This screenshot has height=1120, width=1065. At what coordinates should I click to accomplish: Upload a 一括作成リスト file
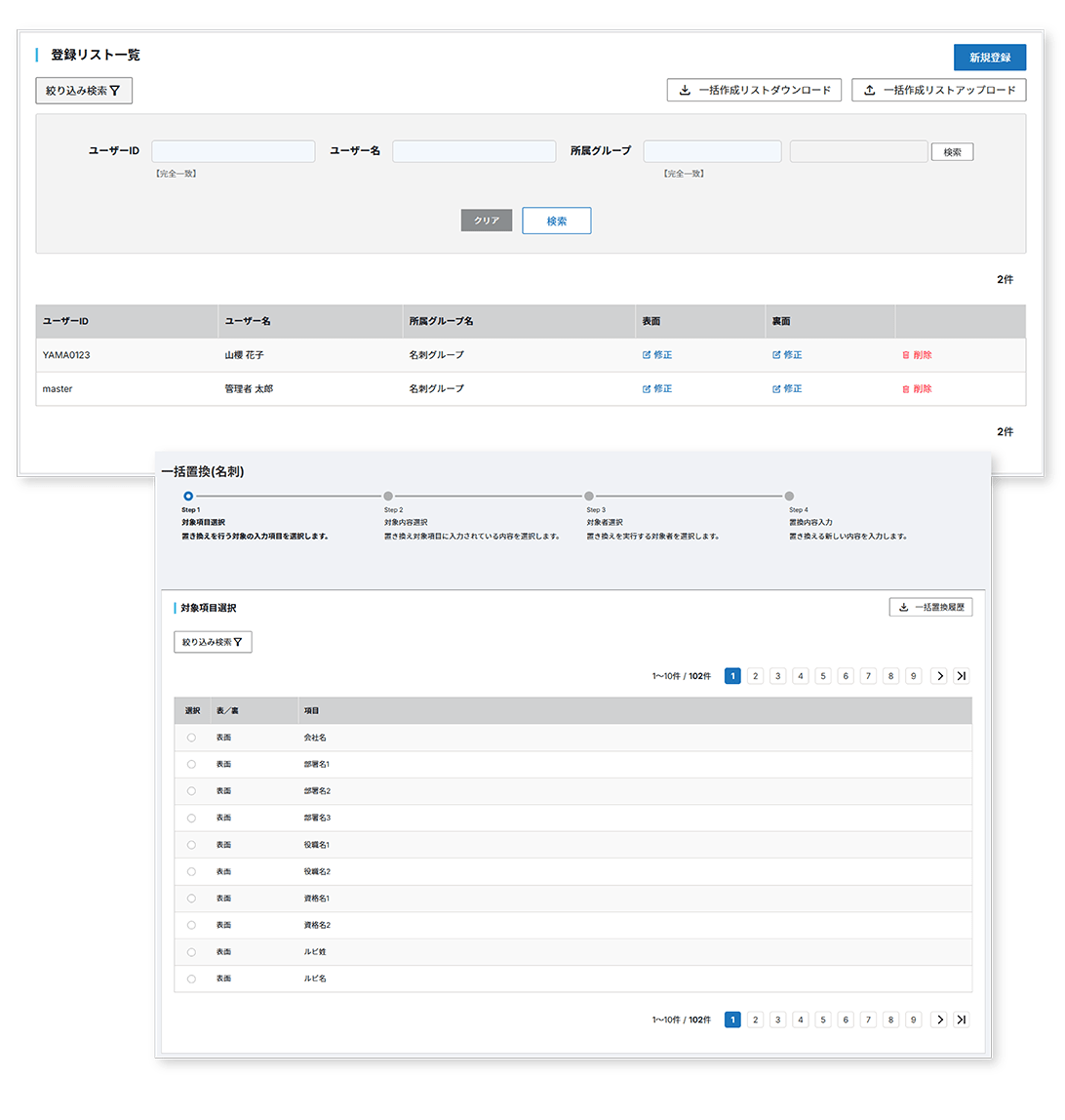pyautogui.click(x=938, y=90)
